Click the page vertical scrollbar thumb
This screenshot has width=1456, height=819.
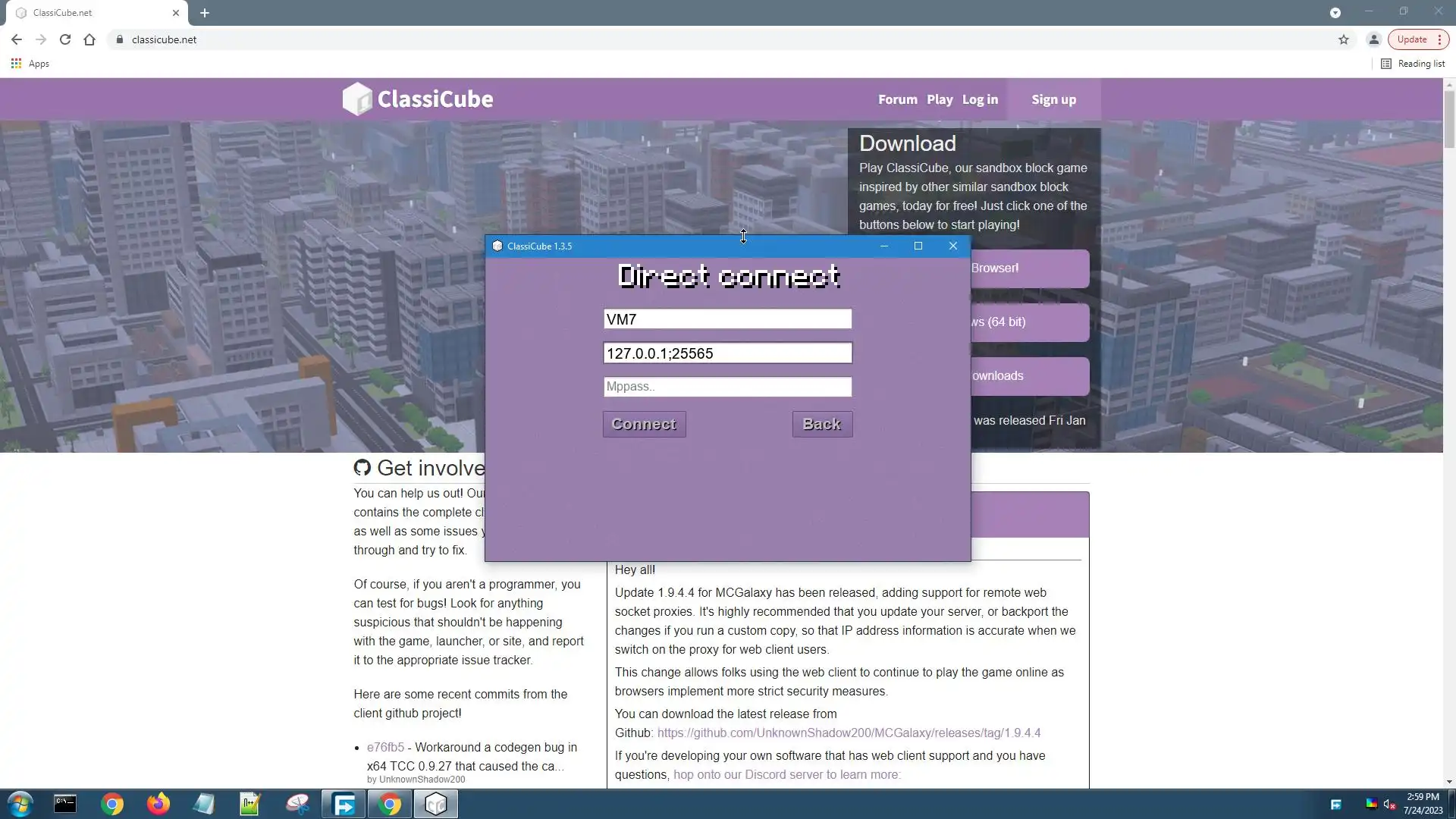coord(1449,118)
